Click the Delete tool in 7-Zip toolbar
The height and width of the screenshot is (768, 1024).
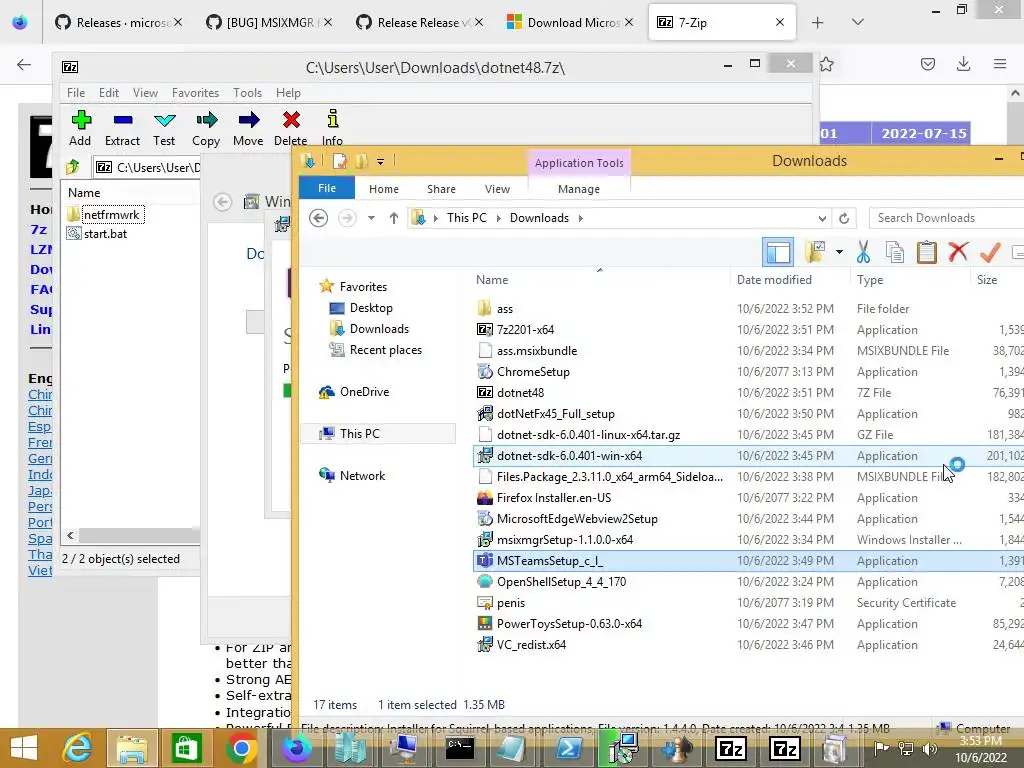pos(291,128)
